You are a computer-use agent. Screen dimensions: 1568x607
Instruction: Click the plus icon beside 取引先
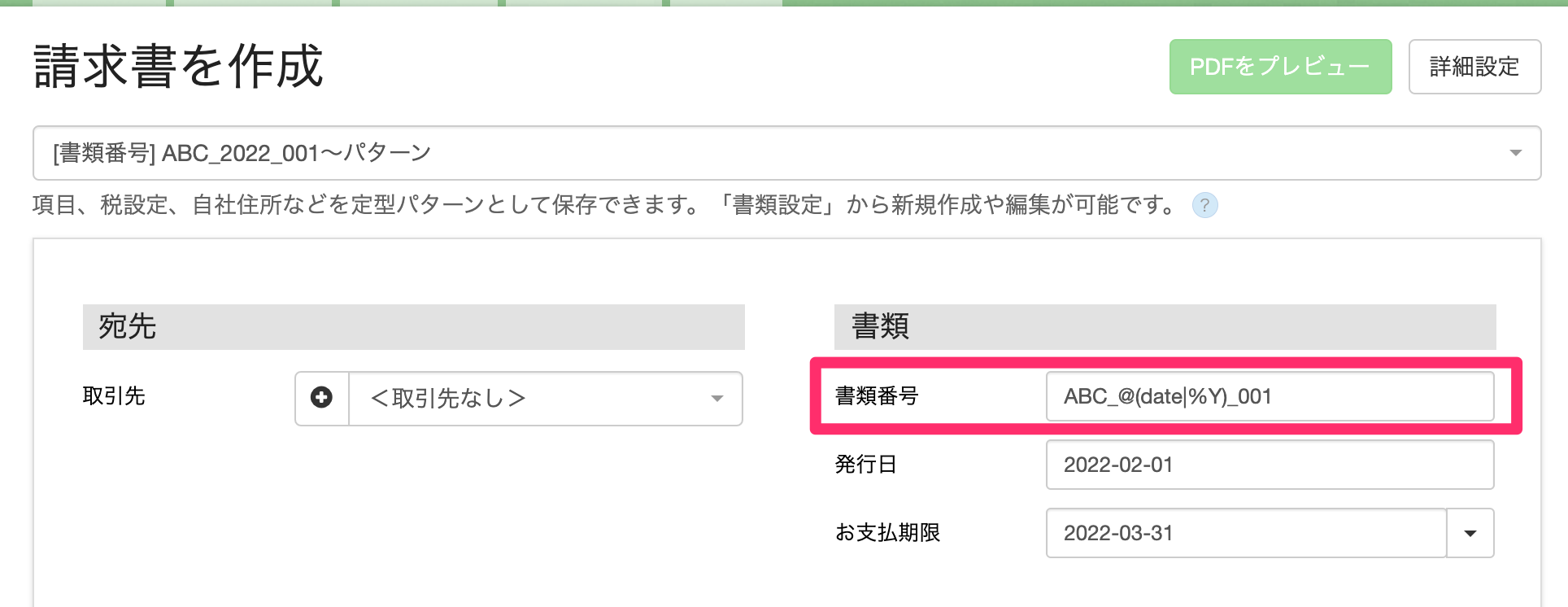click(322, 398)
